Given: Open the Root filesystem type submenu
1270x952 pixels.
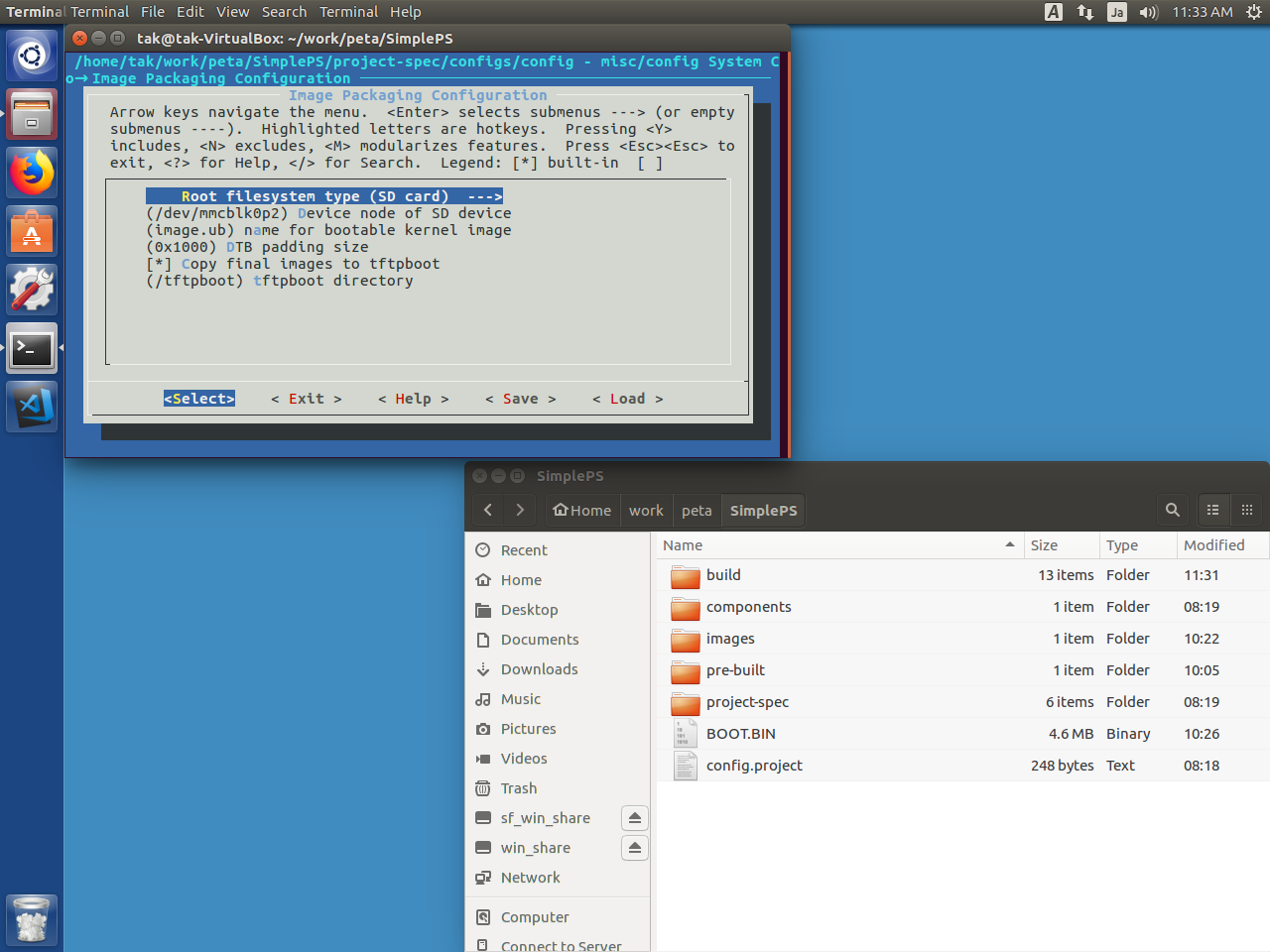Looking at the screenshot, I should (324, 195).
